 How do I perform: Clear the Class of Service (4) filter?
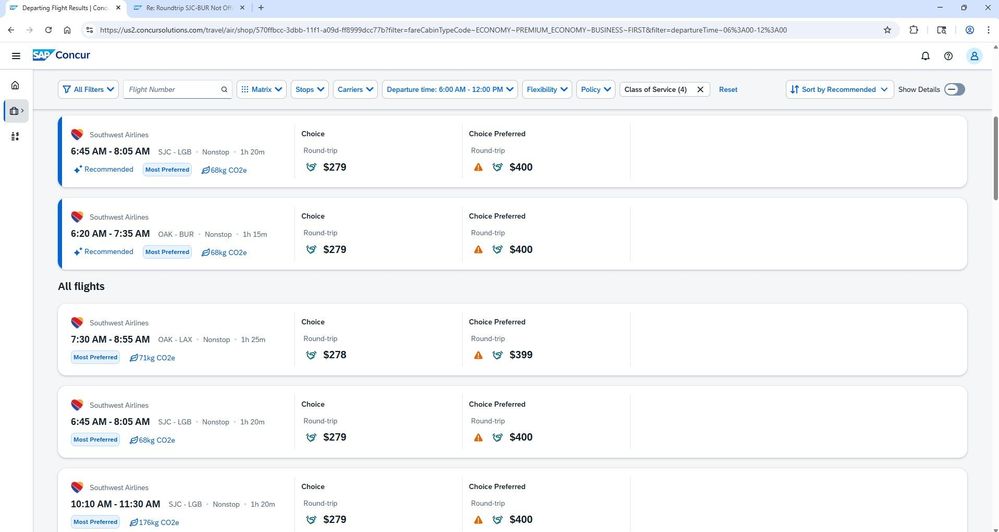pos(700,90)
